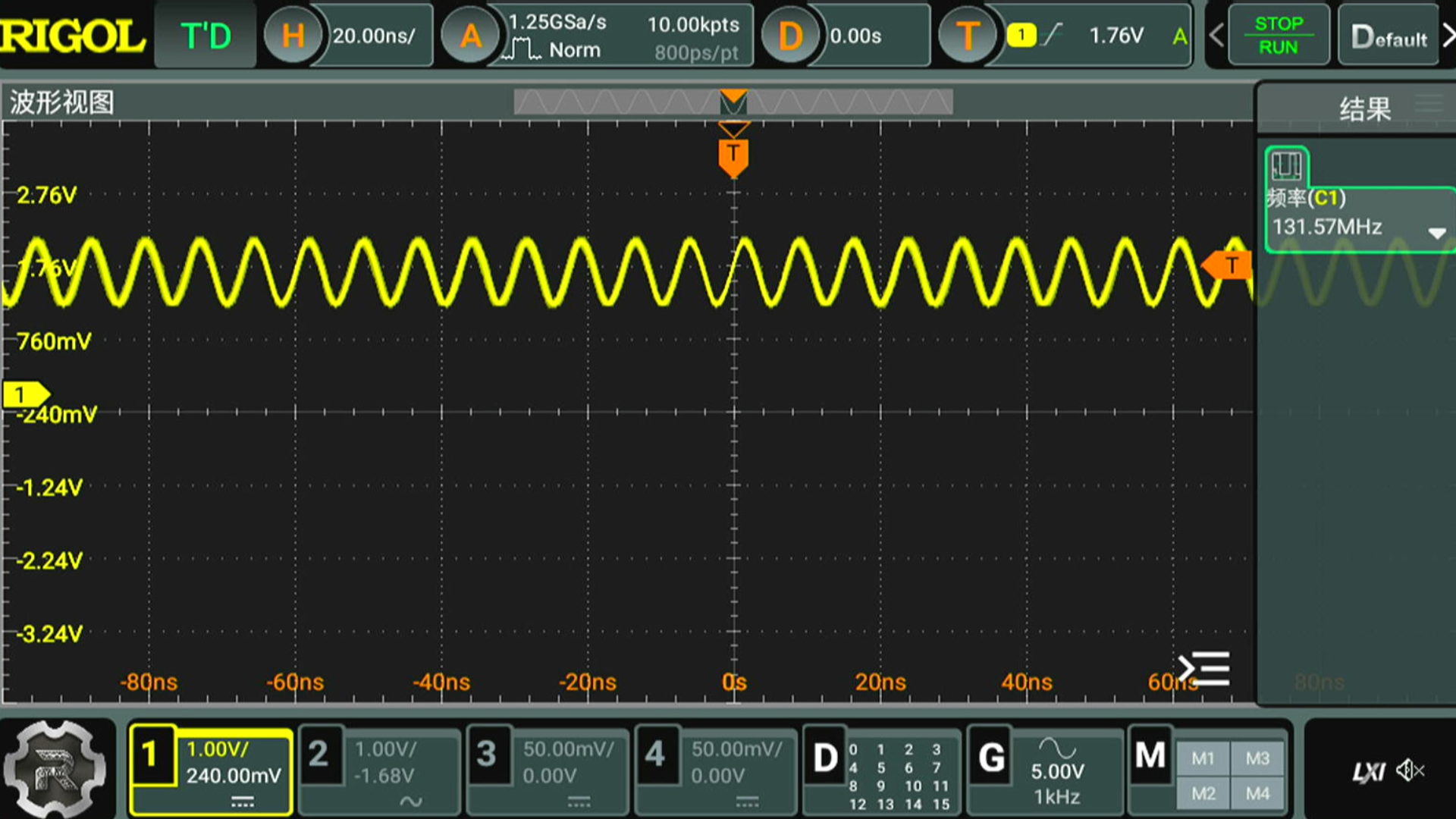Click the measurement icon in the results panel
Viewport: 1456px width, 819px height.
(x=1286, y=166)
